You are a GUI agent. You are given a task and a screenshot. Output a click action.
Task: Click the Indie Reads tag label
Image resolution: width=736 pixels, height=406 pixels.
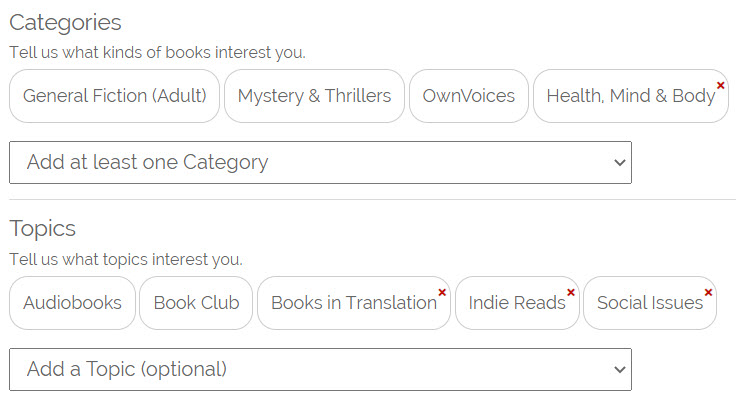click(x=516, y=303)
